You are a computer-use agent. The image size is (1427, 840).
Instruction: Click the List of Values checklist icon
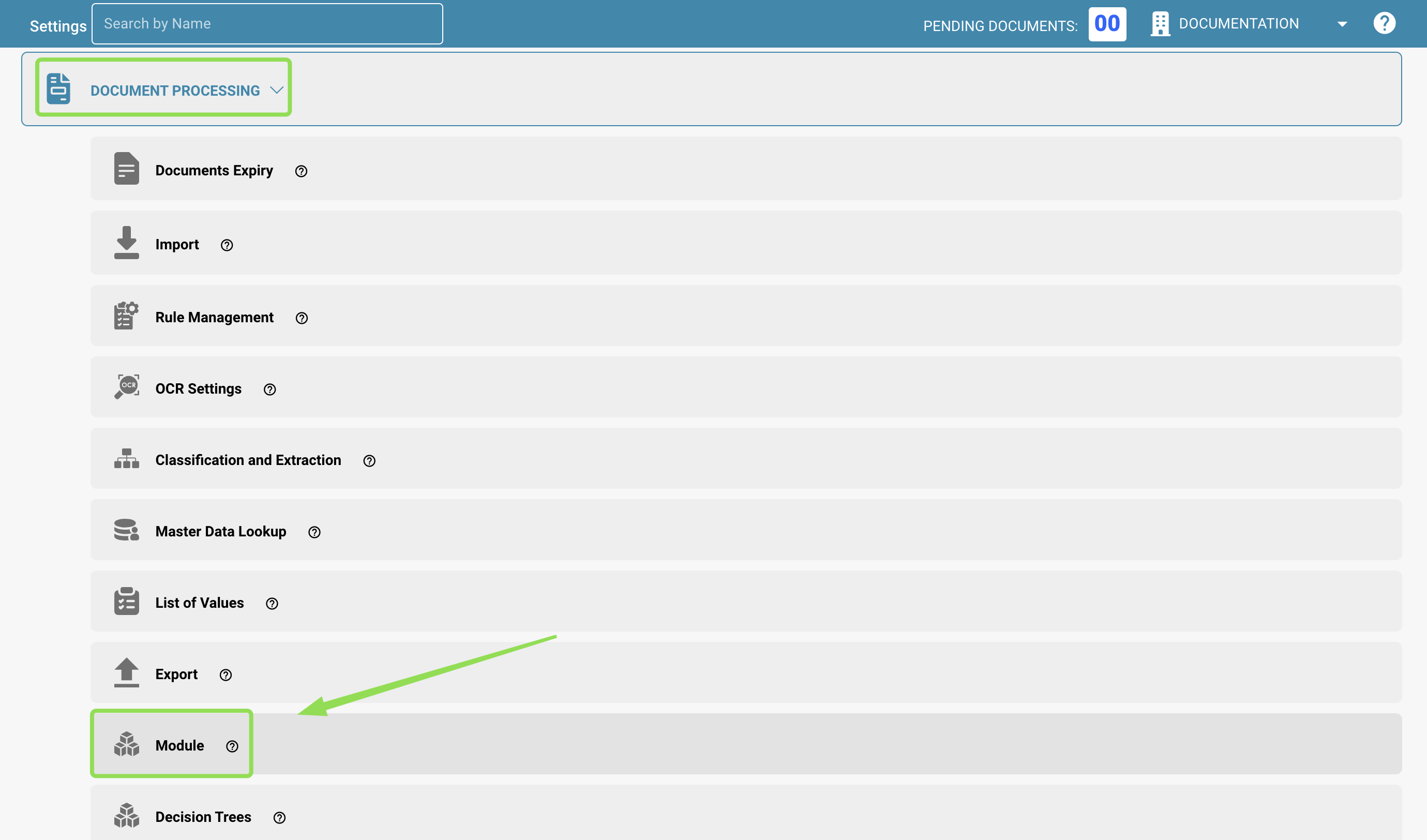(x=126, y=601)
